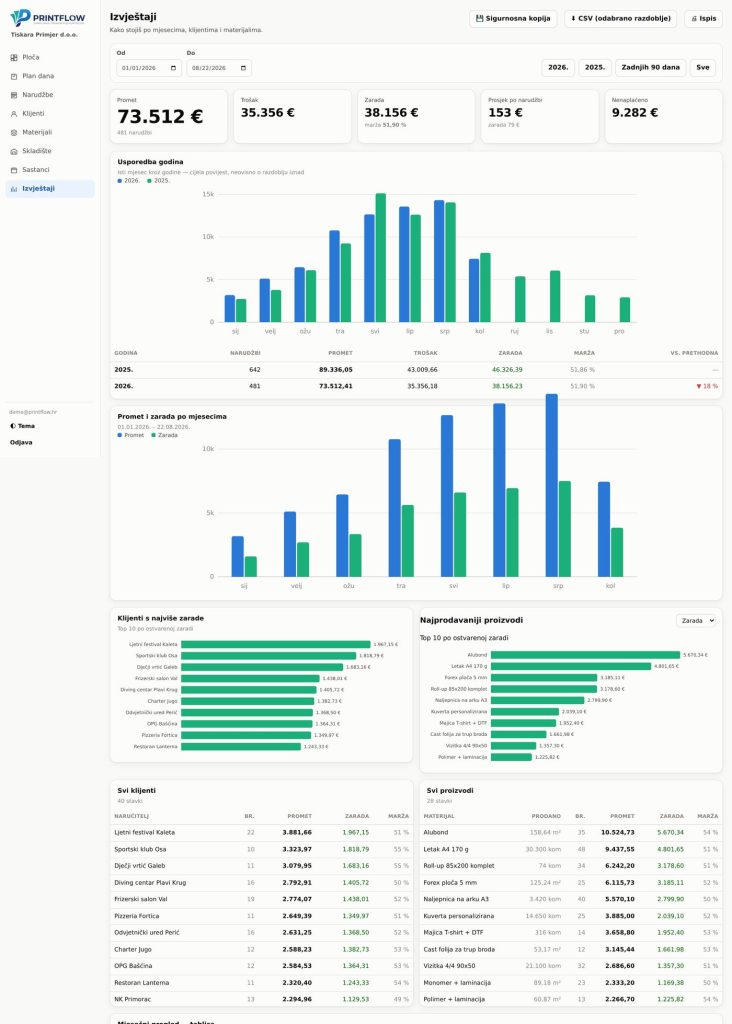Screen dimensions: 732x1024
Task: Create Sigurnosna kopija backup
Action: [x=513, y=18]
